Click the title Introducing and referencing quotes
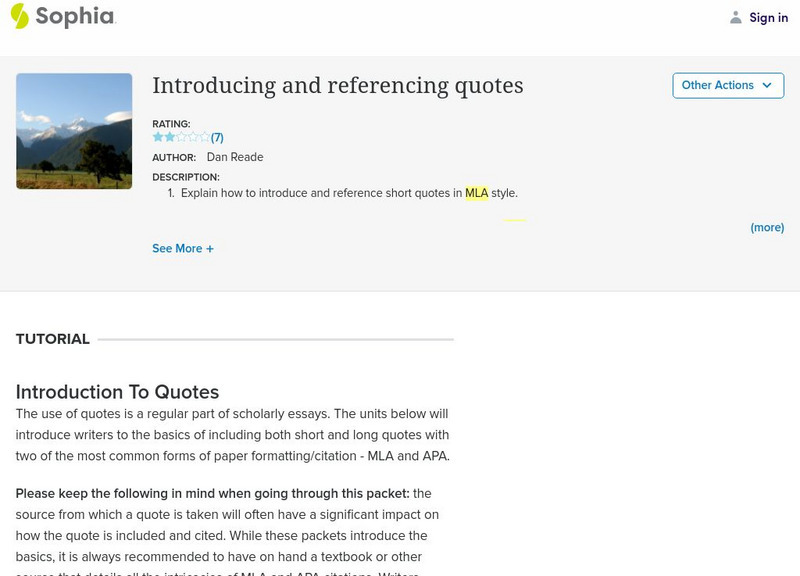800x576 pixels. click(x=337, y=86)
